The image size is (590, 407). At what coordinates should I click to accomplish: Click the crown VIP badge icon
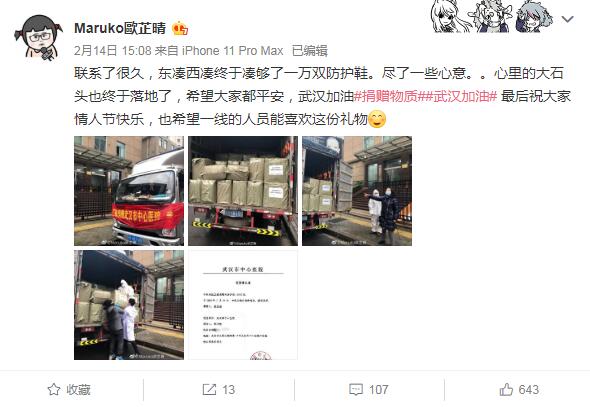180,29
